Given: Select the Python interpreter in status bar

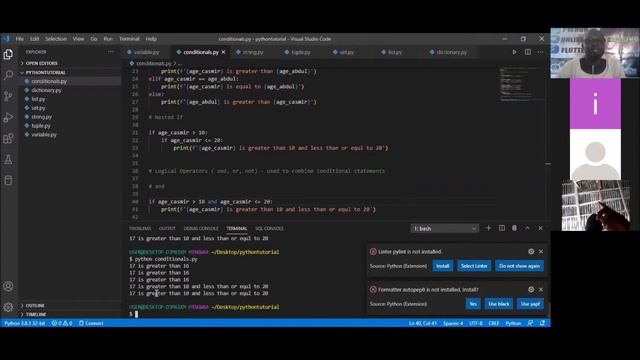Looking at the screenshot, I should [25, 323].
